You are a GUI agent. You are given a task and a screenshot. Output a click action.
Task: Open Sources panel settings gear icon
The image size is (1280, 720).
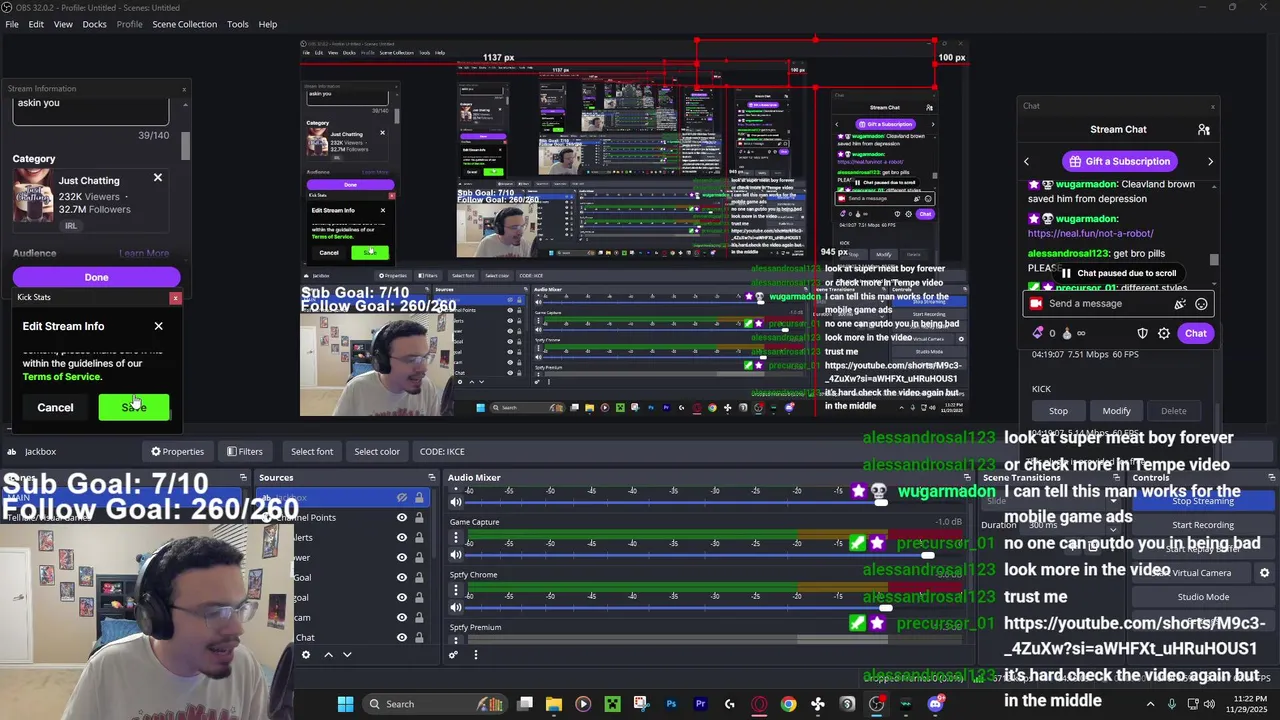(306, 655)
